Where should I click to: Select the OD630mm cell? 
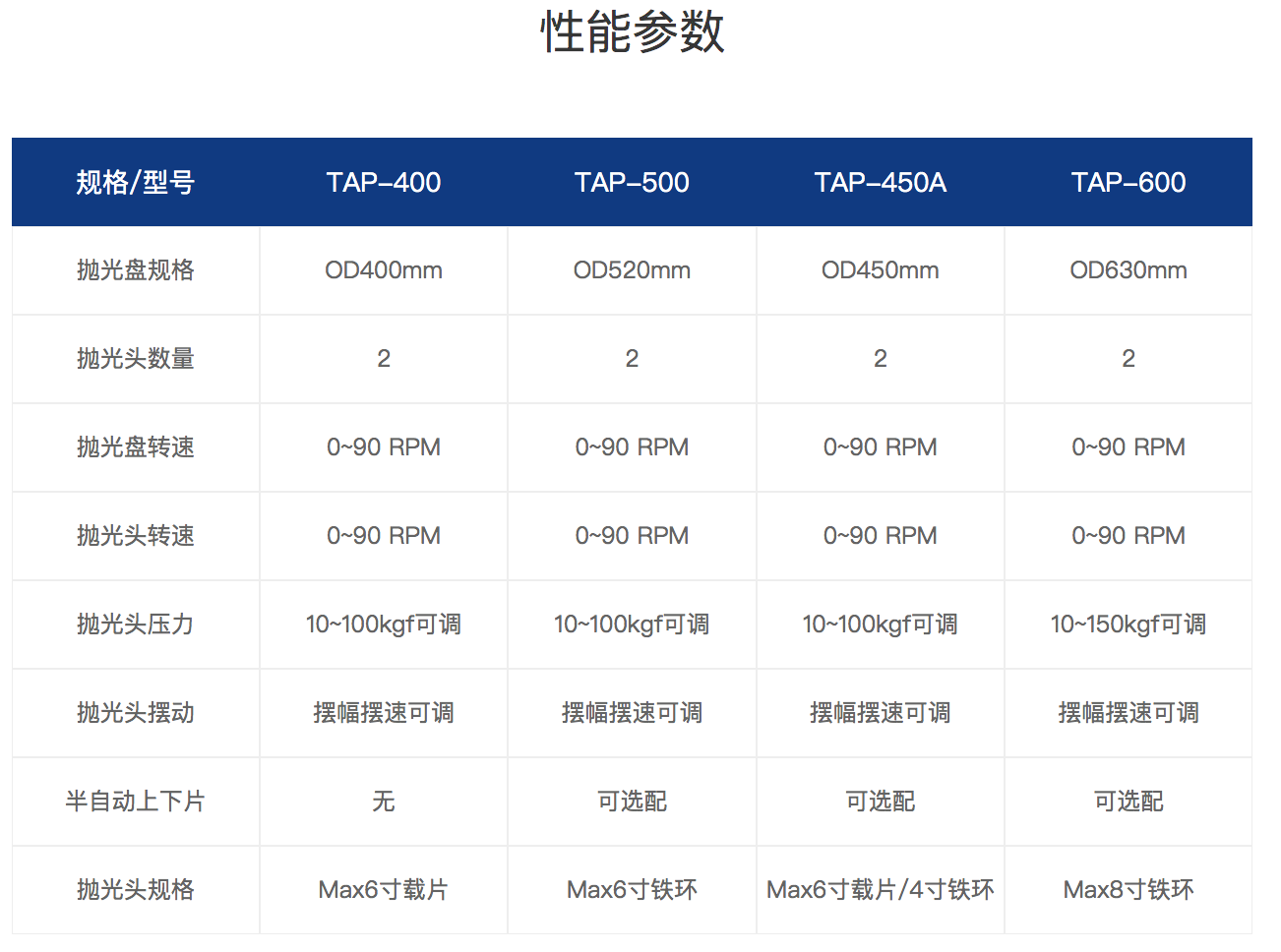tap(1128, 270)
